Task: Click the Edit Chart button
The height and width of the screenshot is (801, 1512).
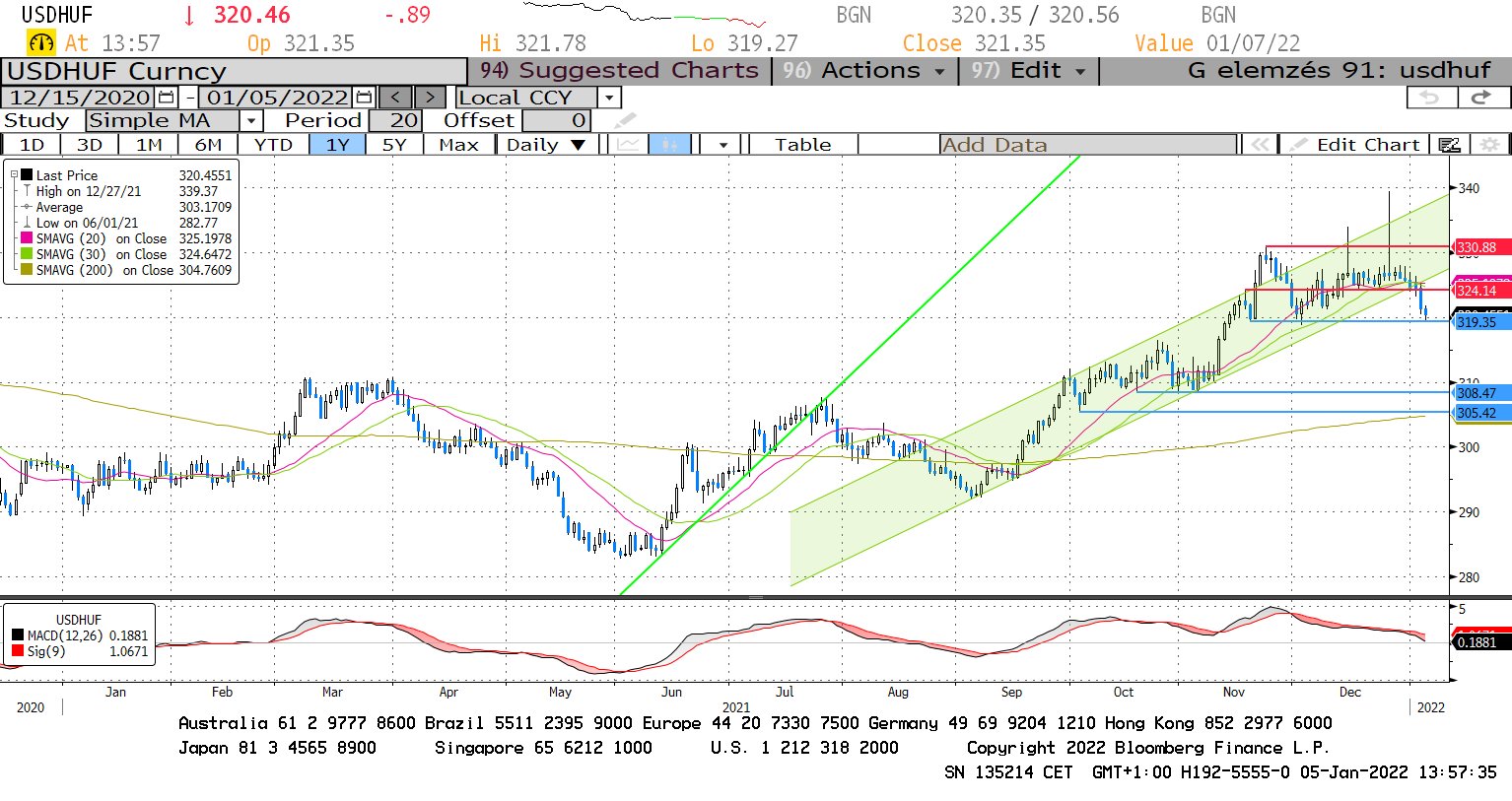Action: coord(1355,145)
